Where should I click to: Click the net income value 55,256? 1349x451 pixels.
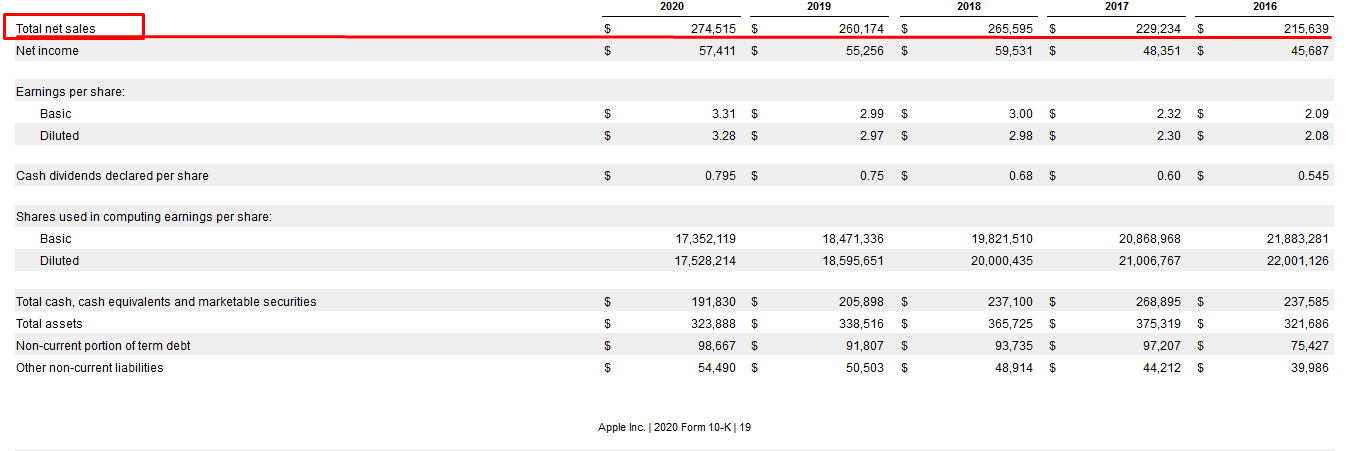click(865, 51)
